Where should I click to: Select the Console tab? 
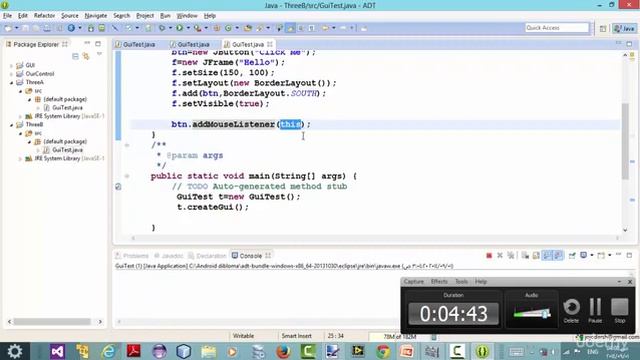coord(251,256)
